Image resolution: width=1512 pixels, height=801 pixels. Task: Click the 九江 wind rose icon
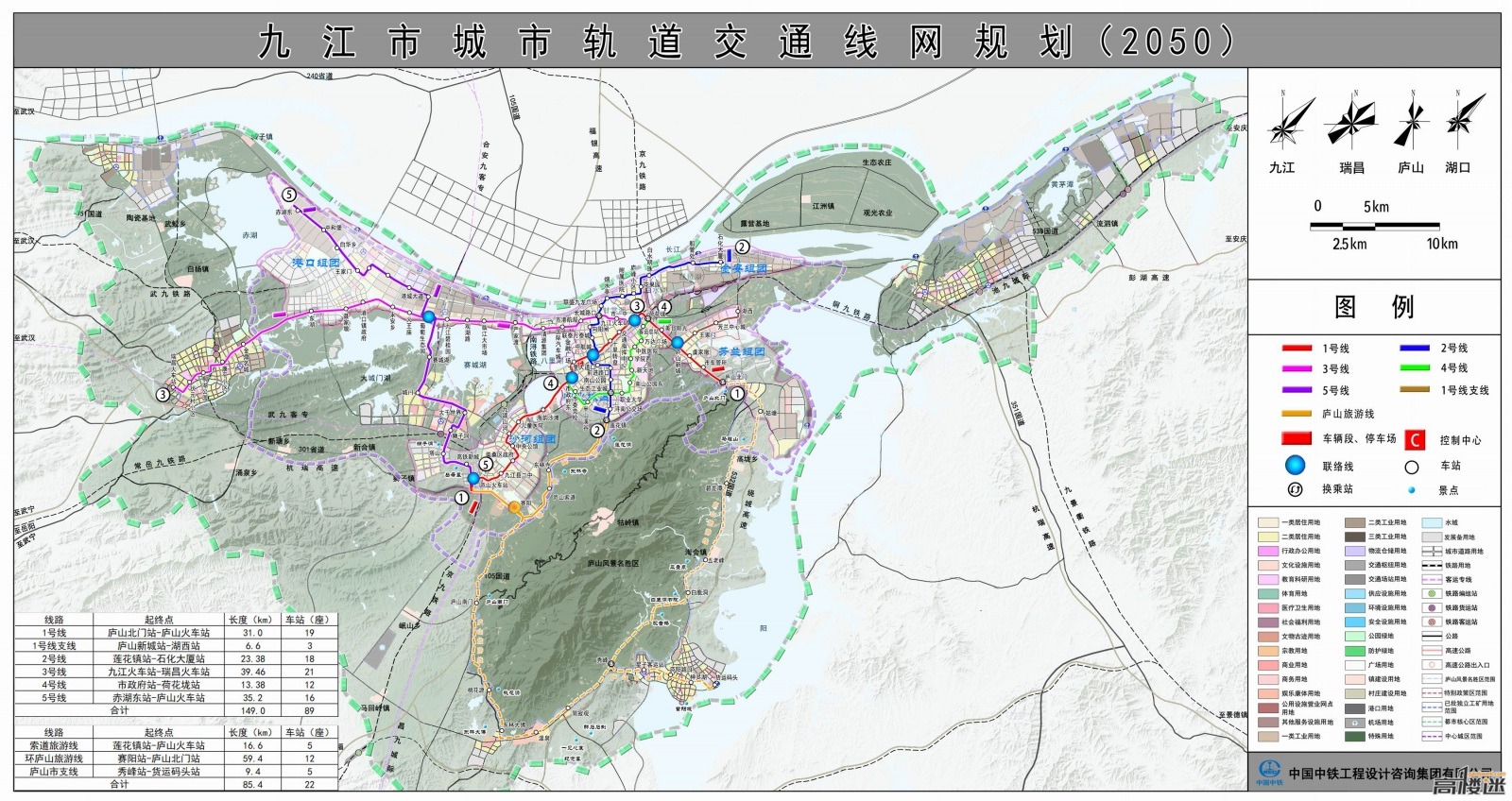click(1289, 123)
